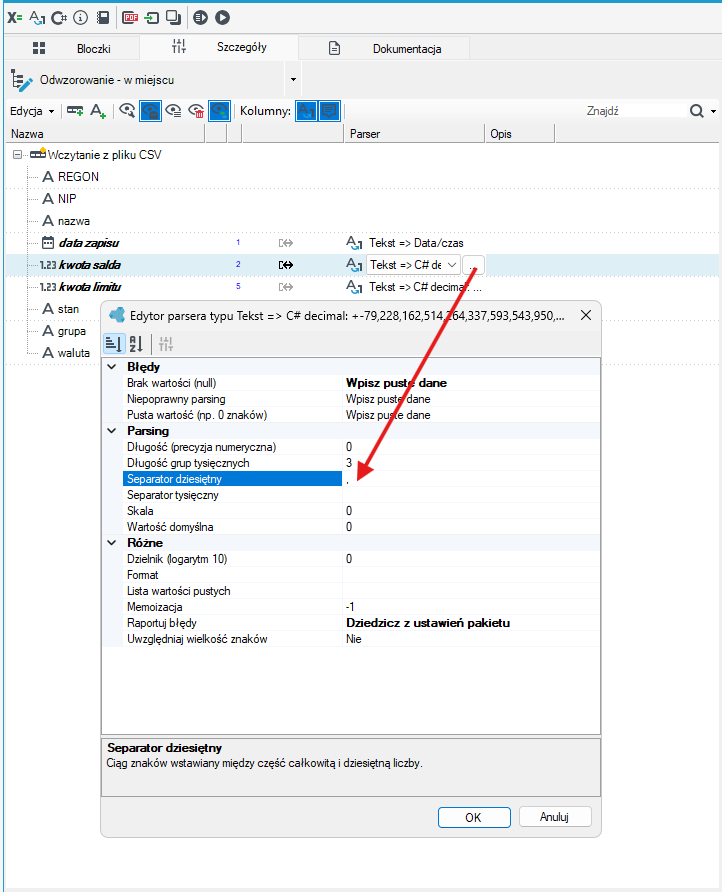Image resolution: width=722 pixels, height=892 pixels.
Task: Click the Separator tysięczny value field
Action: pyautogui.click(x=471, y=495)
